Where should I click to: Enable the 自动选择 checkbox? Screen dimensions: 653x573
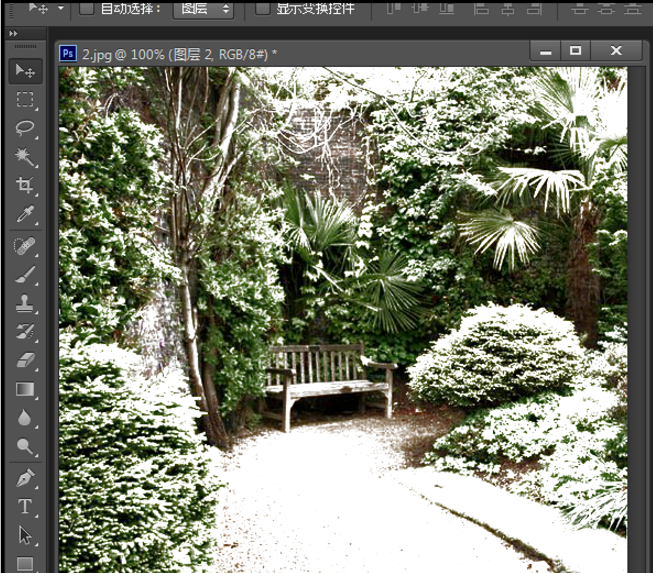click(x=87, y=8)
